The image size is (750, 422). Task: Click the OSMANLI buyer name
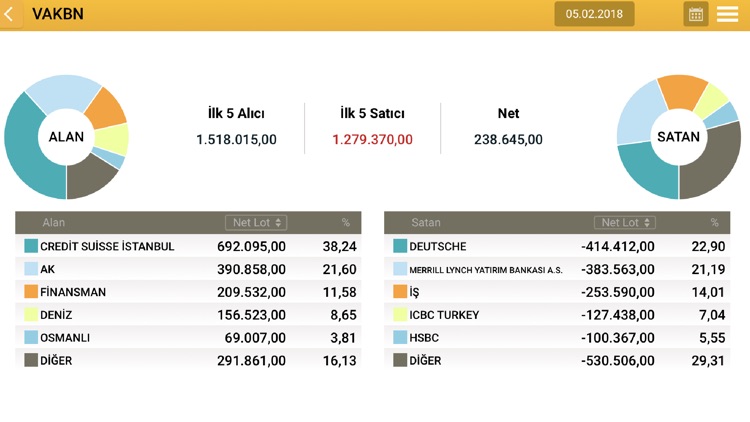(x=65, y=338)
